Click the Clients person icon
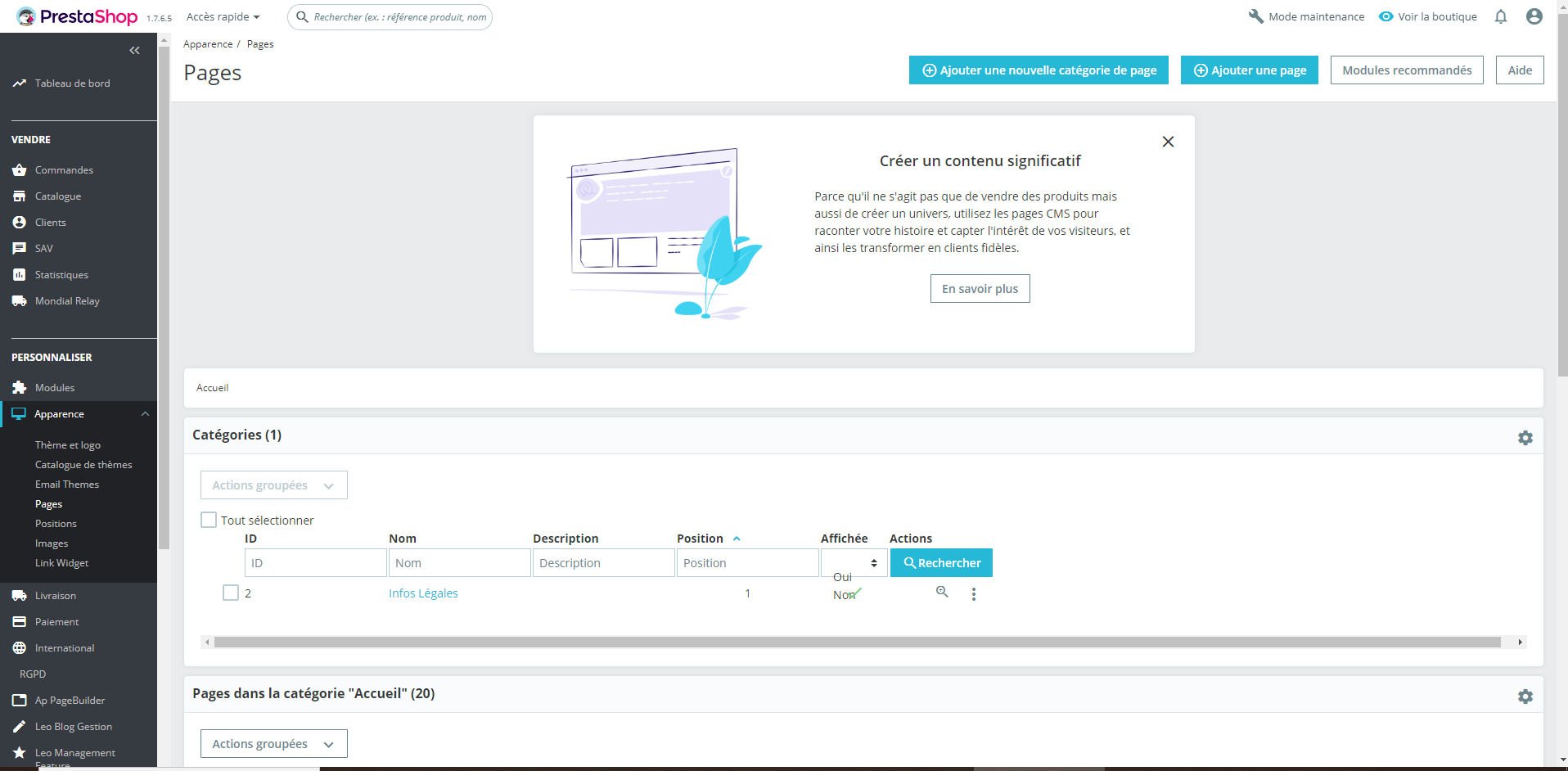 click(20, 223)
